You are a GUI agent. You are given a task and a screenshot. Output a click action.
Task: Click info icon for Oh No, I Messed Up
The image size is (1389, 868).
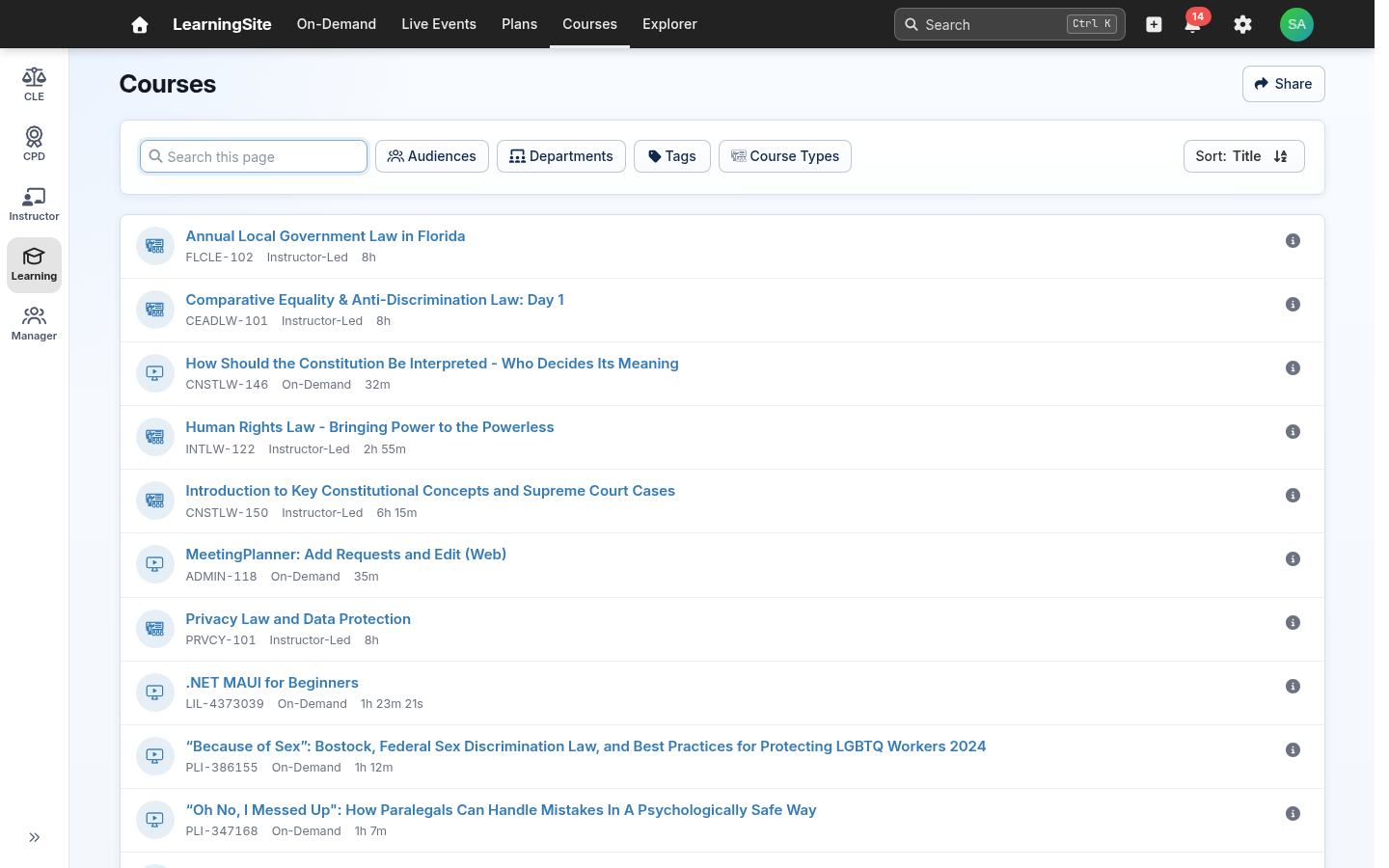tap(1293, 813)
